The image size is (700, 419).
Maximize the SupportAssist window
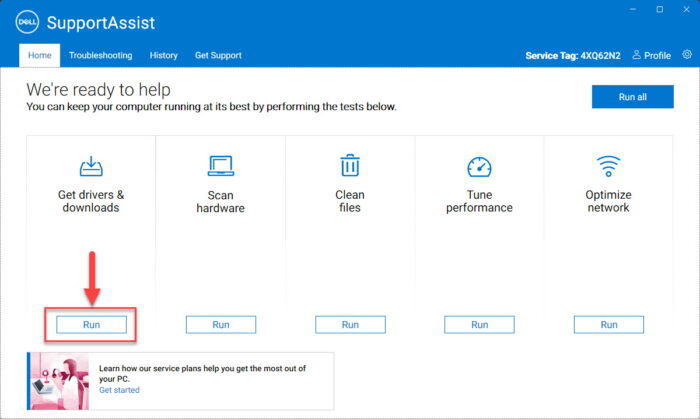[660, 9]
